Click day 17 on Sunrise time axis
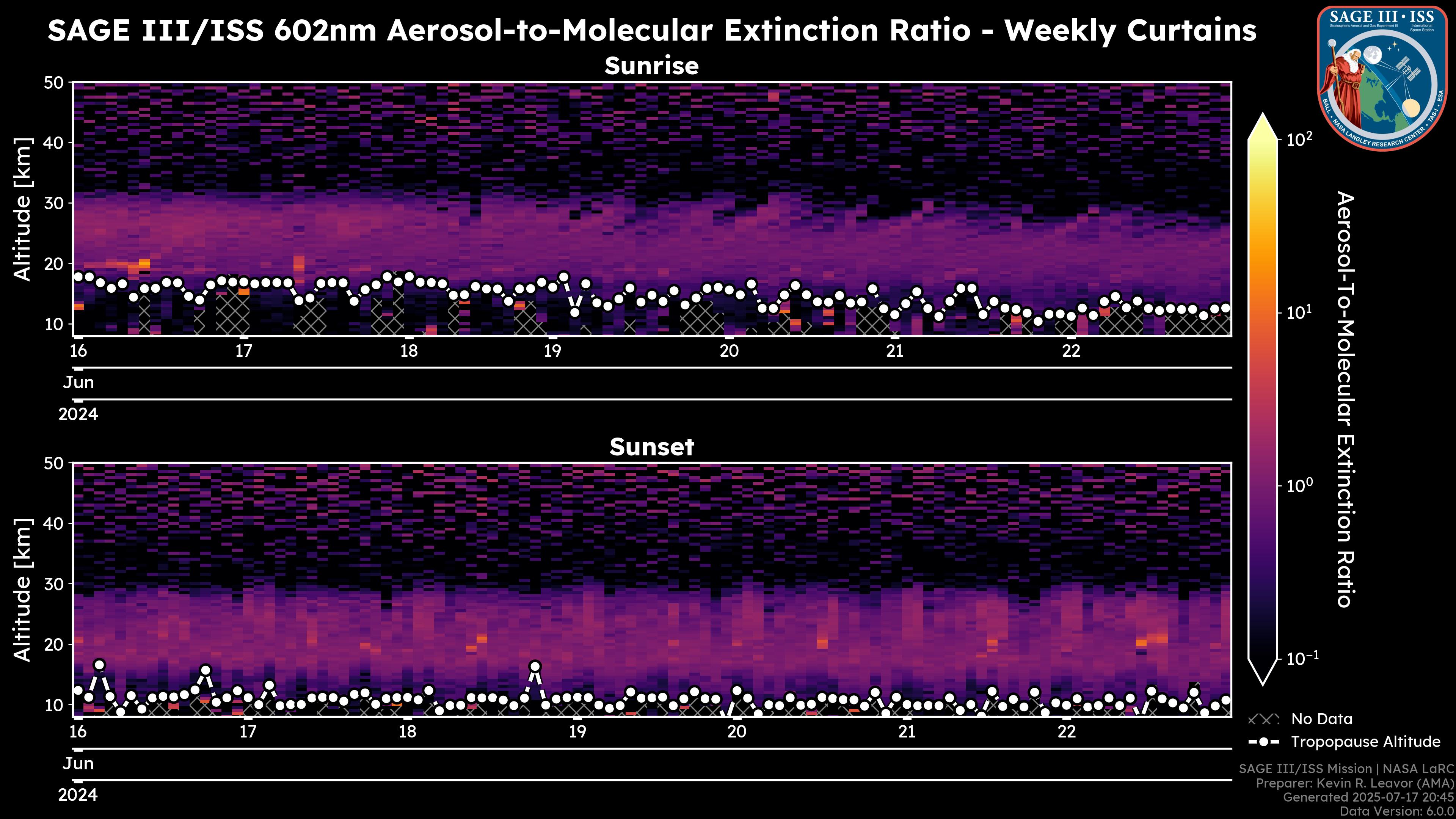This screenshot has width=1456, height=819. click(243, 351)
